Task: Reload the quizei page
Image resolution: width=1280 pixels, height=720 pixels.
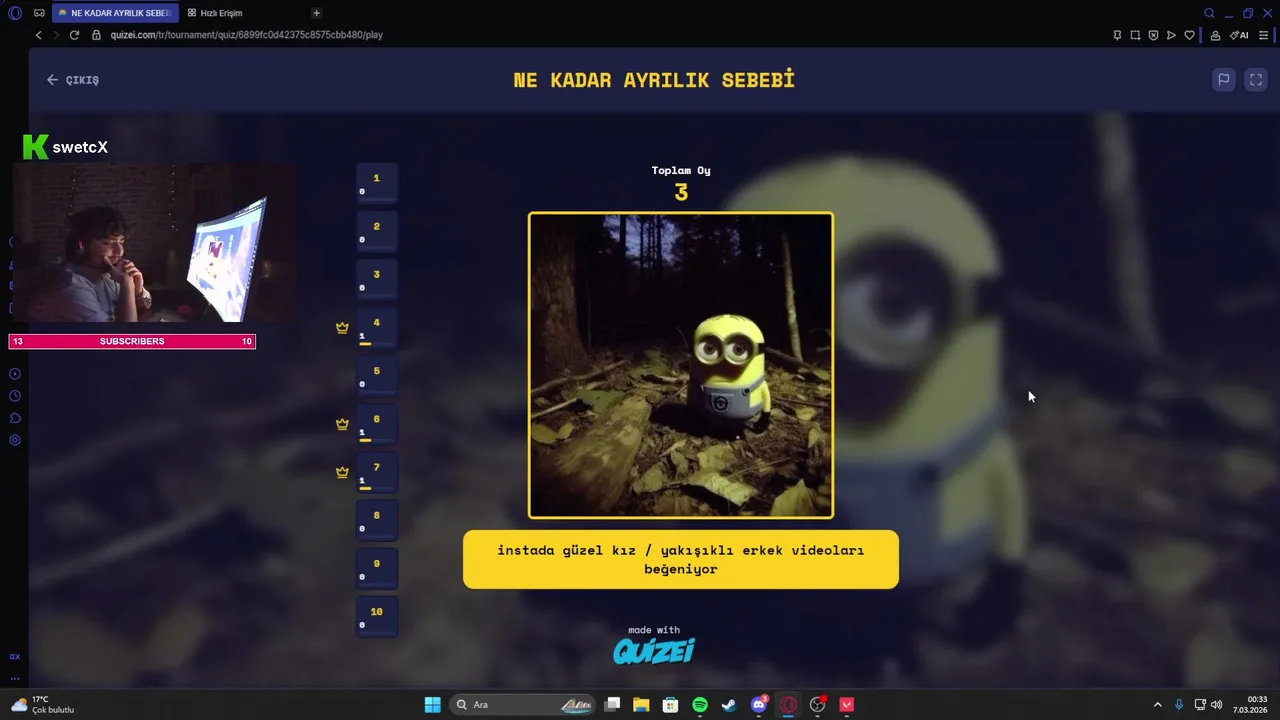Action: (74, 35)
